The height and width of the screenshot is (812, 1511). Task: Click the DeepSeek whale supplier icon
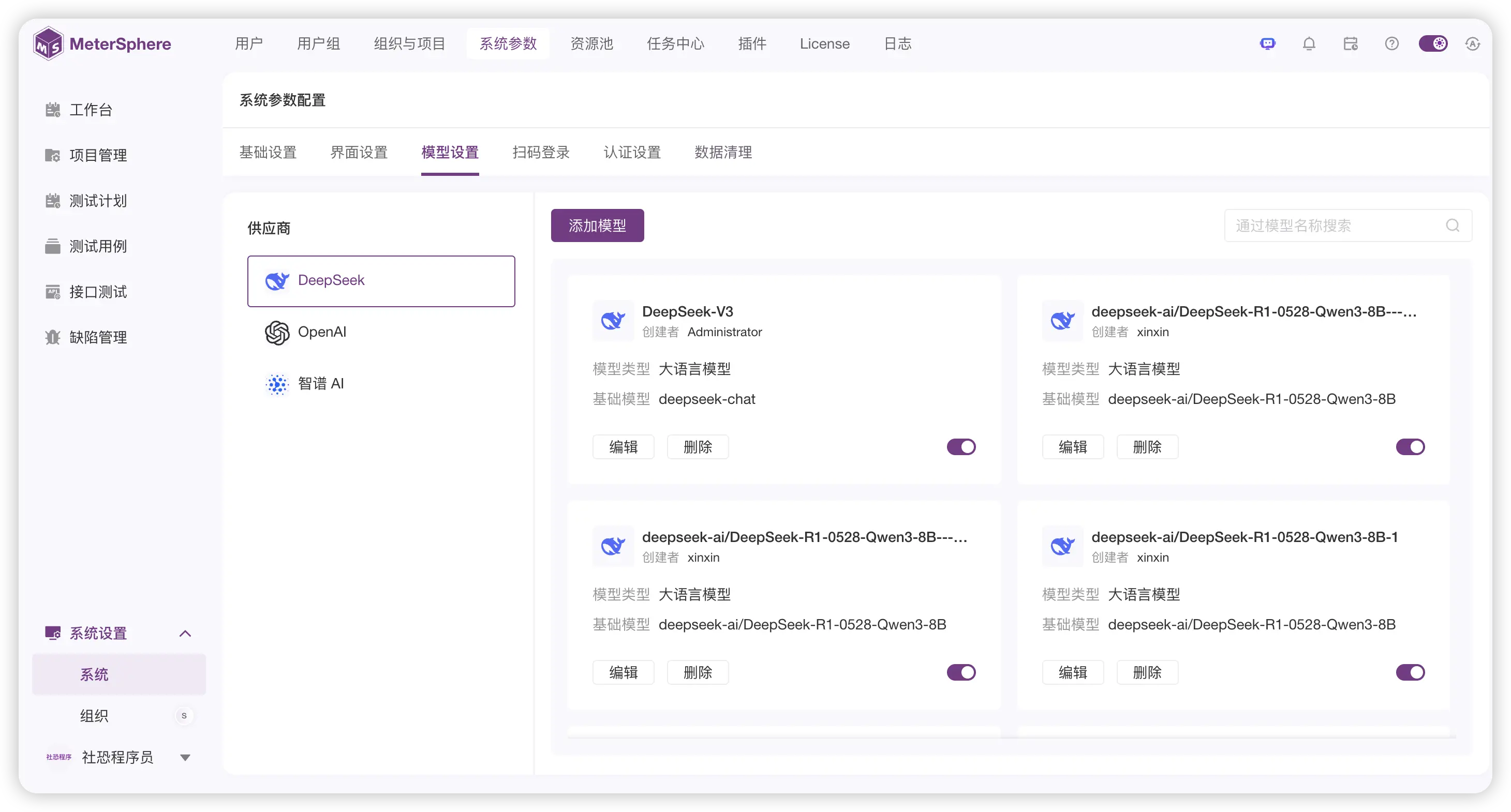pyautogui.click(x=277, y=280)
